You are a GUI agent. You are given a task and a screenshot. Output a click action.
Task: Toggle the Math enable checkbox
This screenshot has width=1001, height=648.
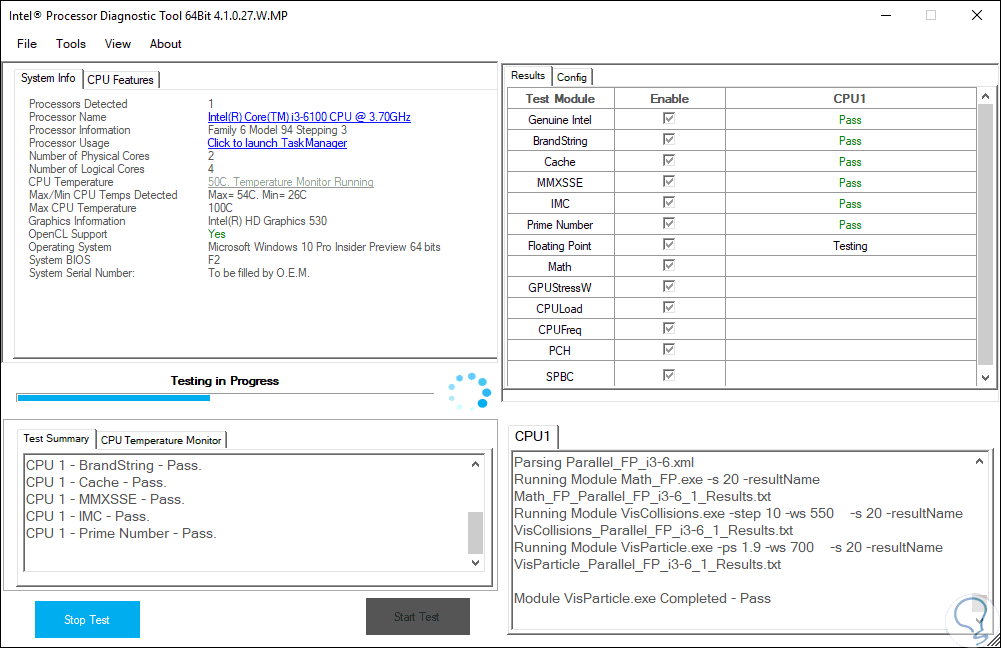coord(669,265)
